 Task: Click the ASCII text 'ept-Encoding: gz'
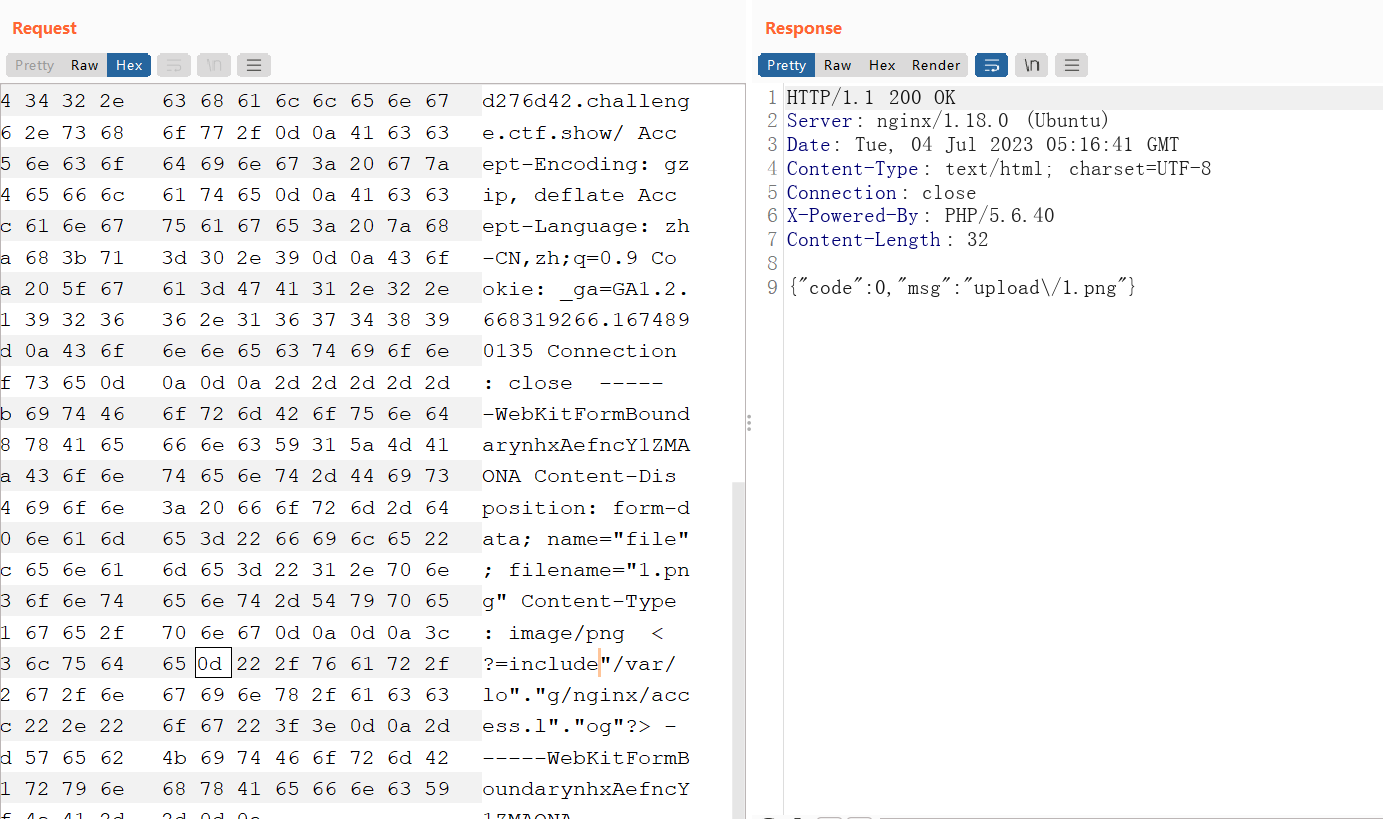(586, 164)
